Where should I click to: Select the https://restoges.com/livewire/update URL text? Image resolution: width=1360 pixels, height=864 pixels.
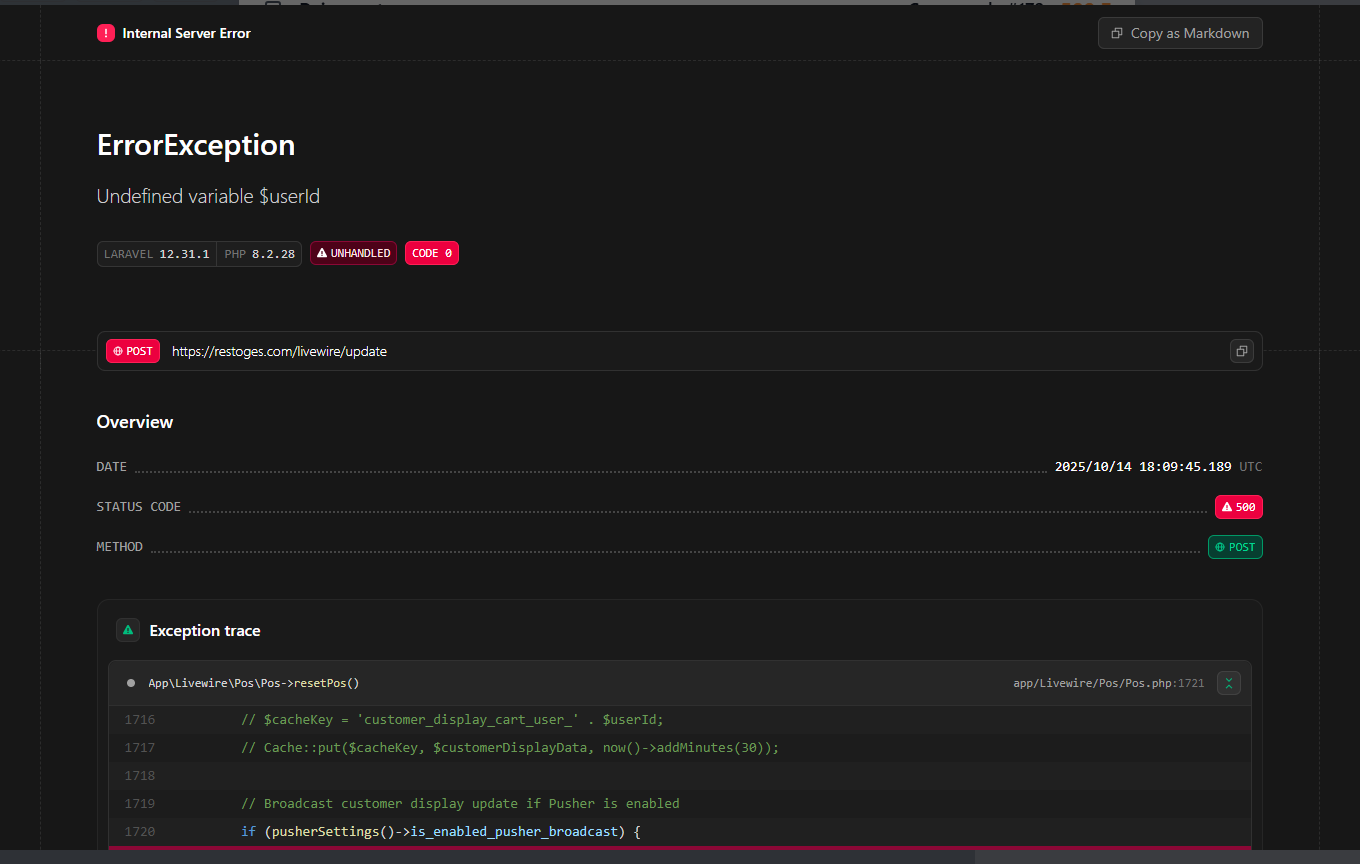279,351
